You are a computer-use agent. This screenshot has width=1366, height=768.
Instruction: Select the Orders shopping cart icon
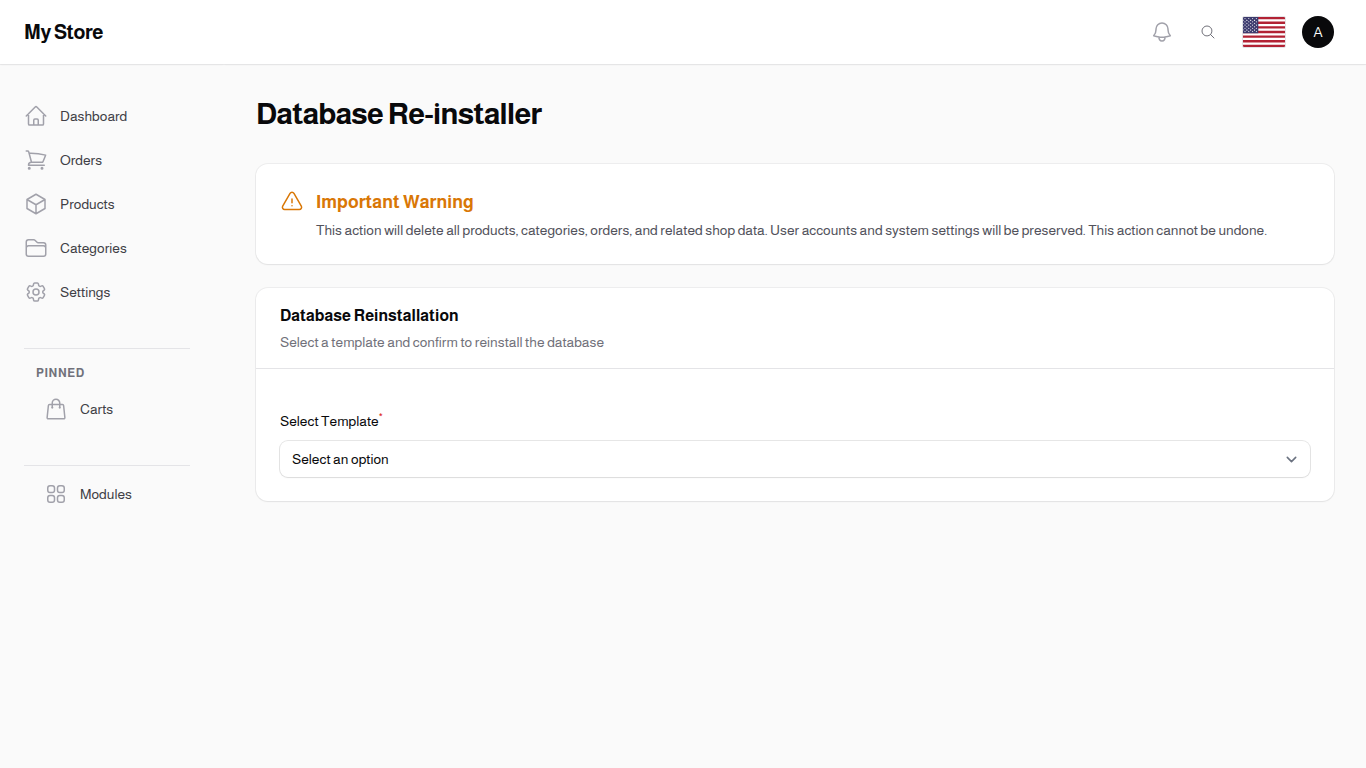click(36, 160)
